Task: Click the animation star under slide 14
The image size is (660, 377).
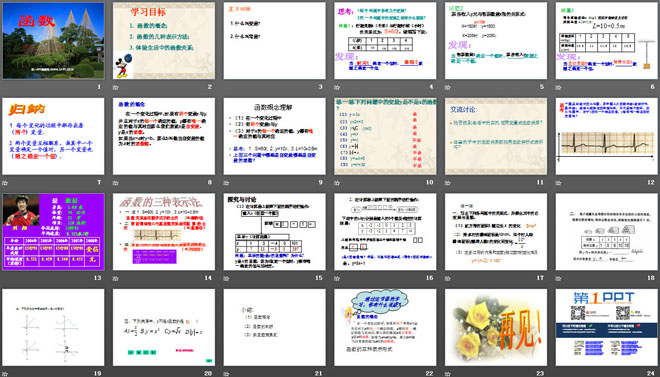Action: coord(115,278)
